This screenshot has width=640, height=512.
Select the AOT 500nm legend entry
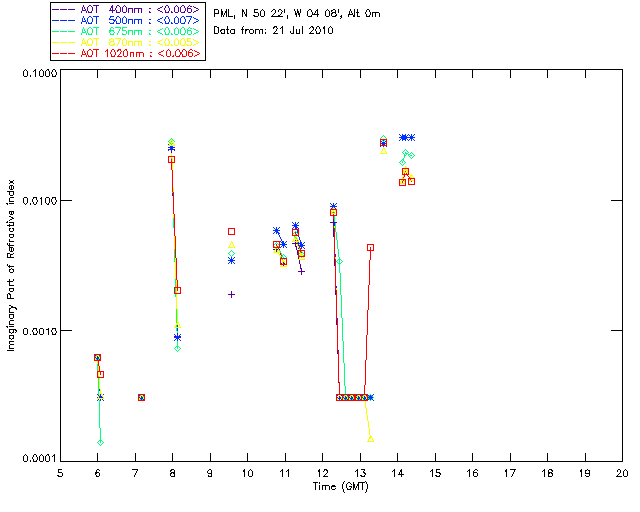click(x=127, y=20)
